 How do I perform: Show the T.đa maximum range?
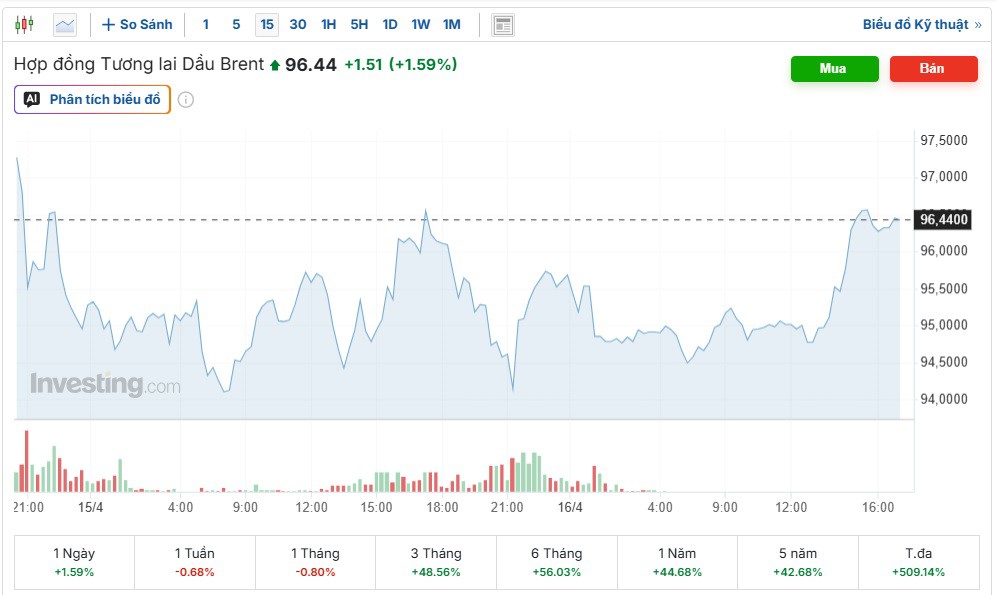click(917, 562)
